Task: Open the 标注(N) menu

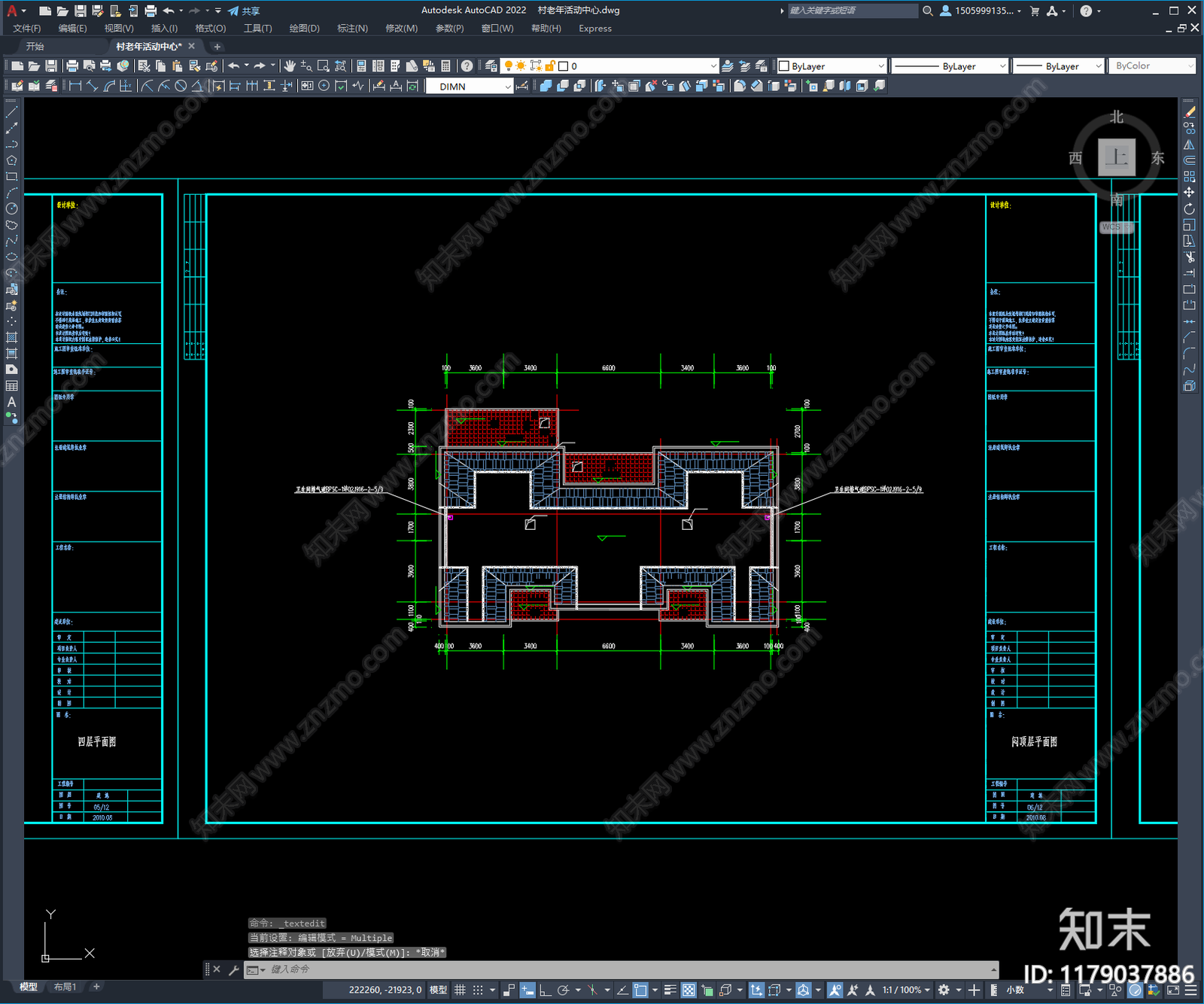Action: 352,29
